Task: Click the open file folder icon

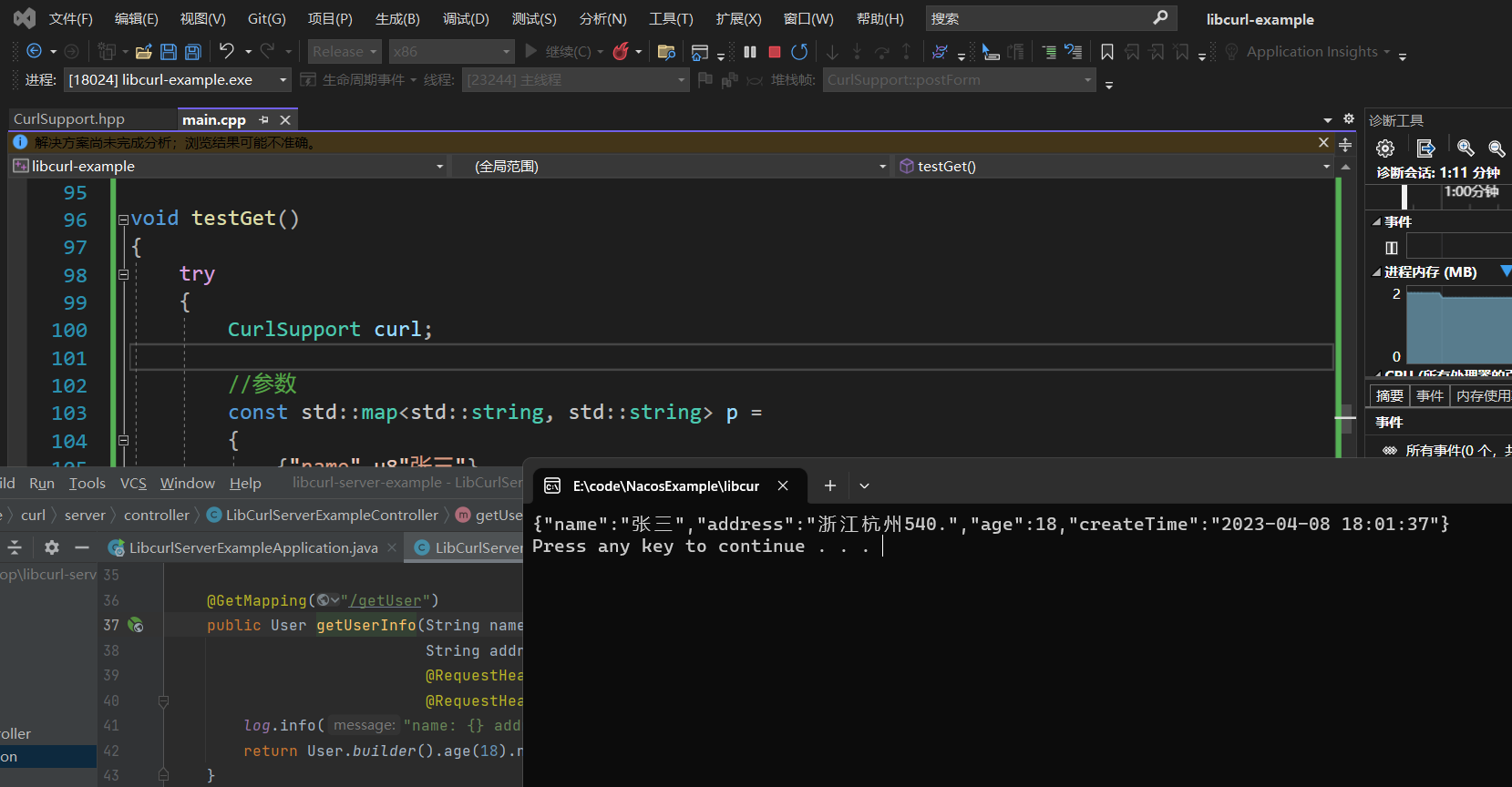Action: pyautogui.click(x=143, y=52)
